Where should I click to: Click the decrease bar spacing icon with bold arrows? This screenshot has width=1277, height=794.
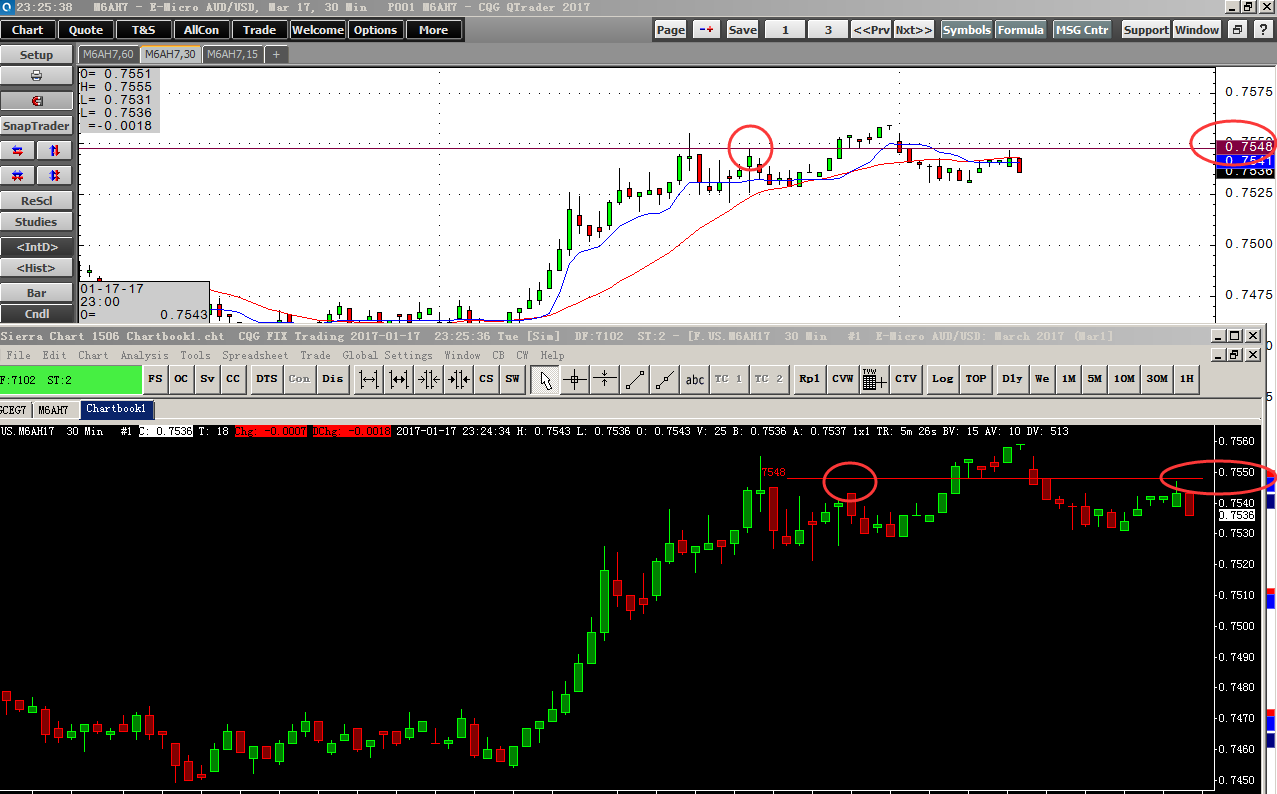pos(399,379)
